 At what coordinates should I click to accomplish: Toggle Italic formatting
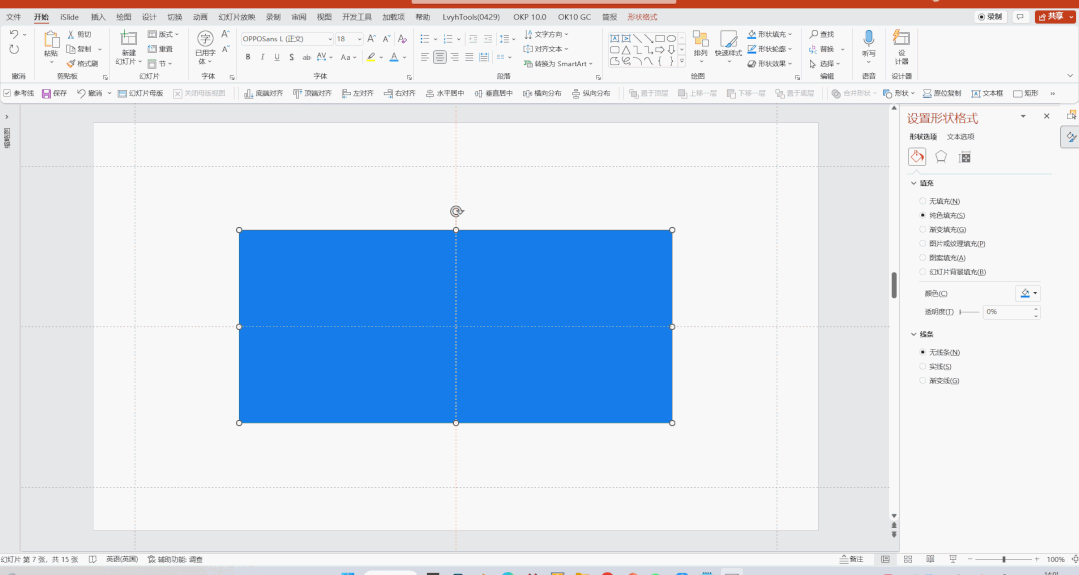point(262,58)
